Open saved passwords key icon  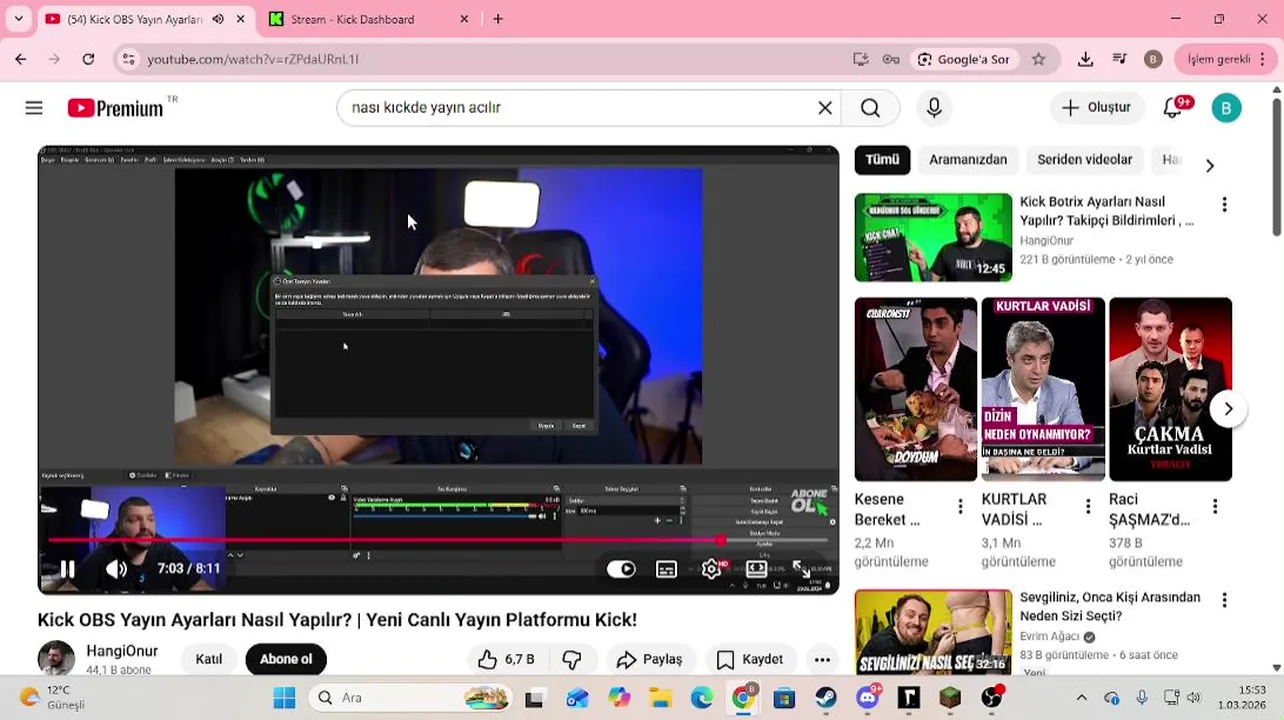[890, 59]
